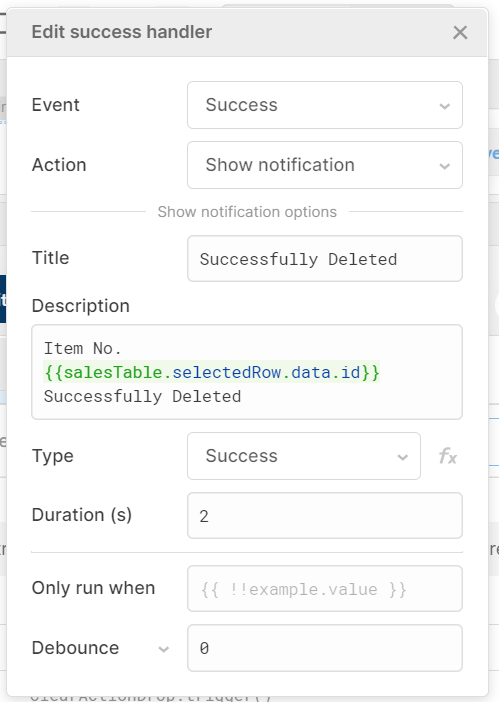Click the chevron arrow in Type field
499x702 pixels.
pyautogui.click(x=402, y=457)
